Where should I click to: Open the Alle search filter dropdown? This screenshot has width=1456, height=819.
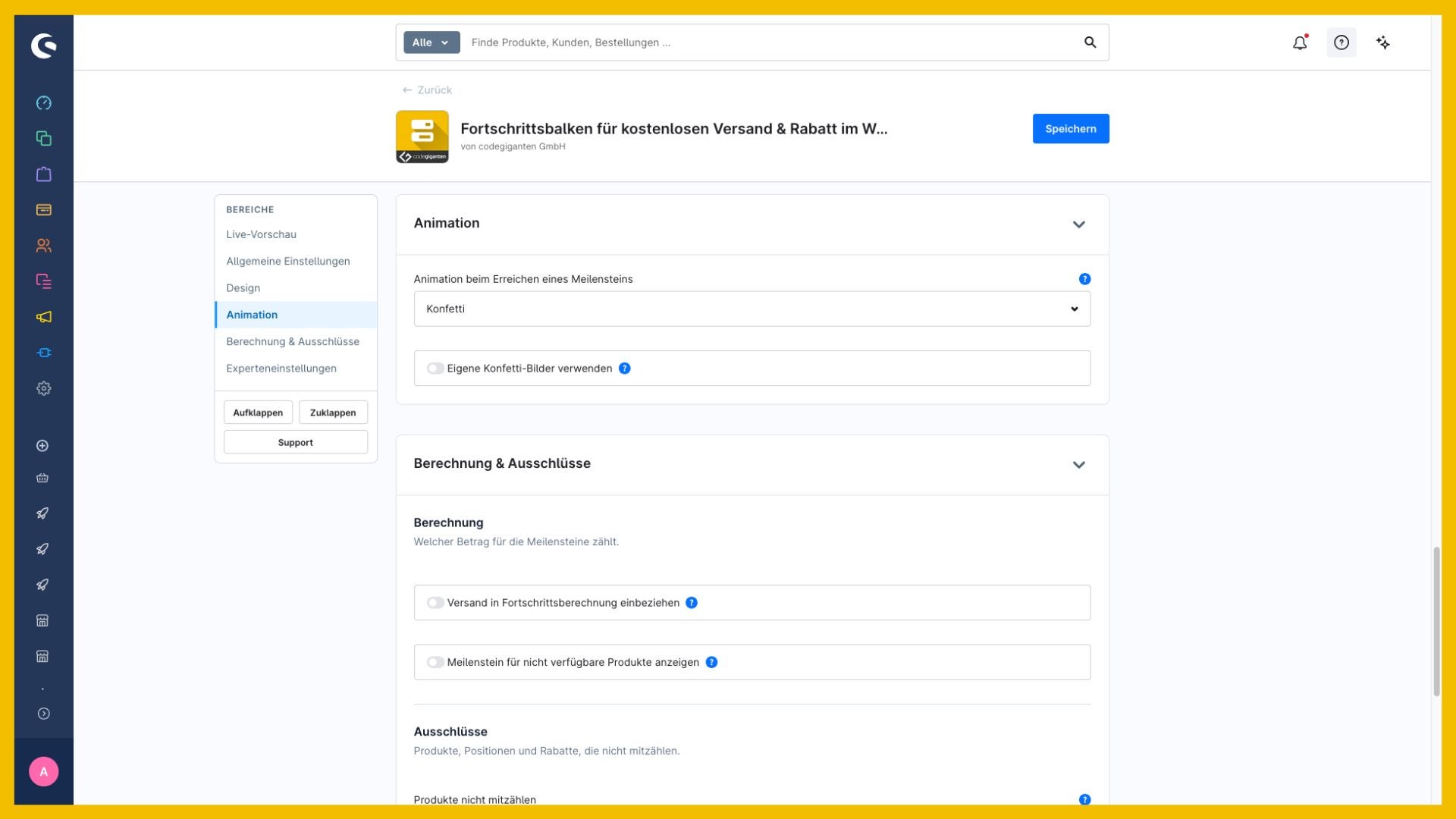pyautogui.click(x=431, y=42)
